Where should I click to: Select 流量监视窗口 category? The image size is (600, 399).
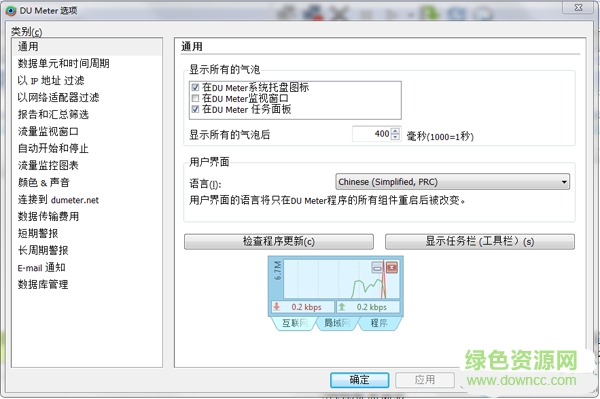(x=48, y=131)
